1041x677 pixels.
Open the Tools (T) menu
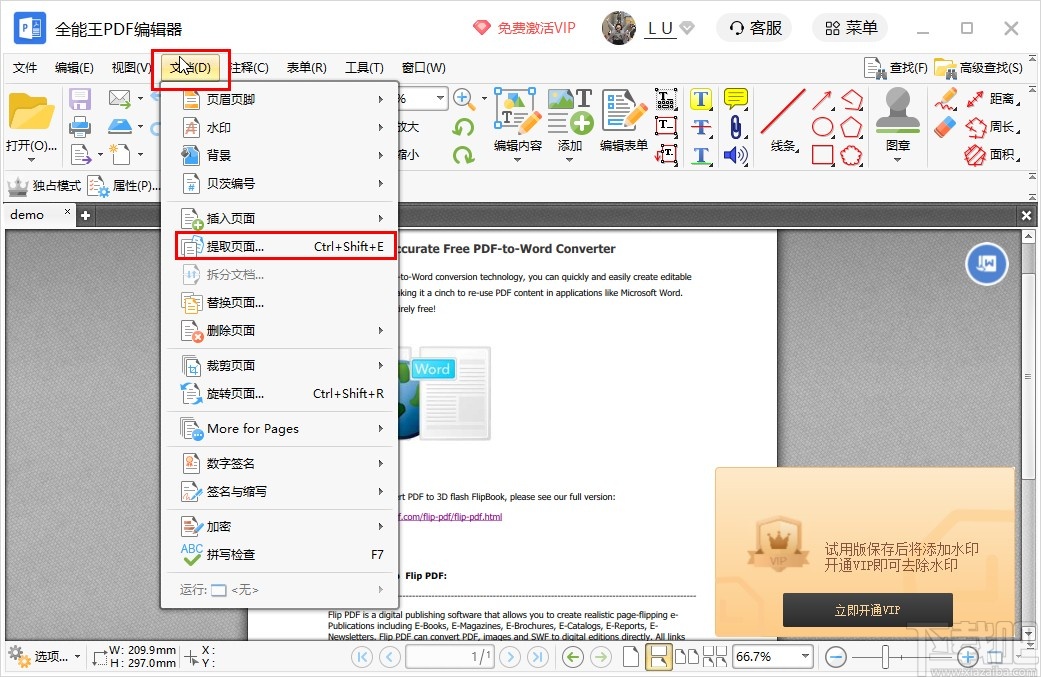point(364,68)
